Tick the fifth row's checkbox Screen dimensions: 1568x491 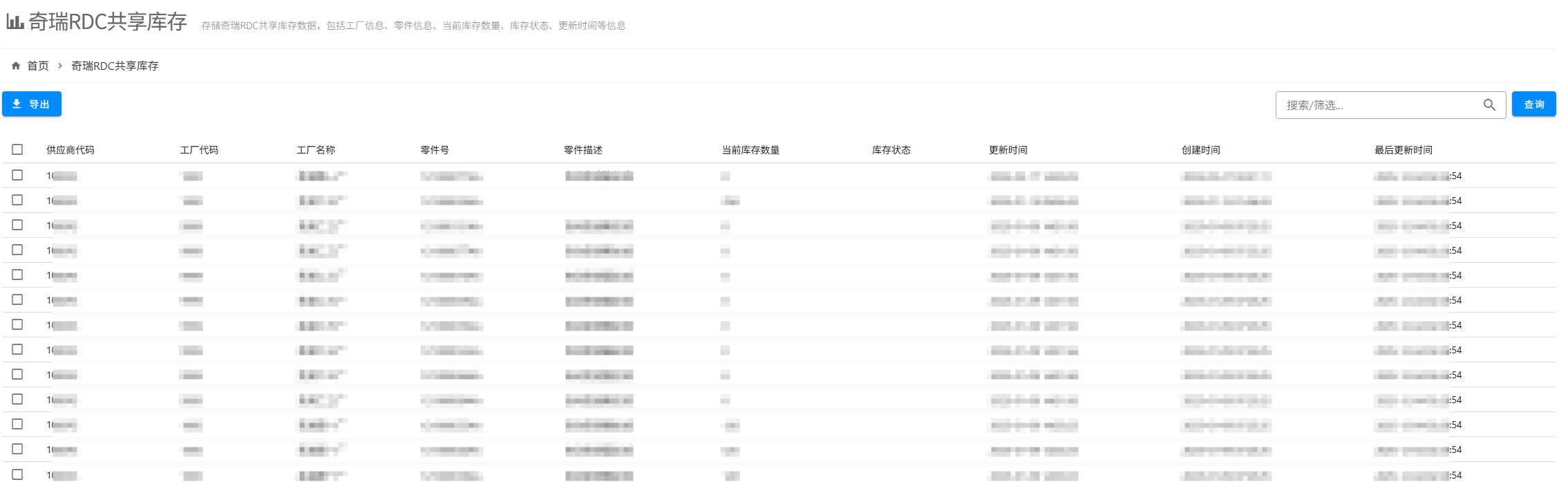[x=17, y=275]
